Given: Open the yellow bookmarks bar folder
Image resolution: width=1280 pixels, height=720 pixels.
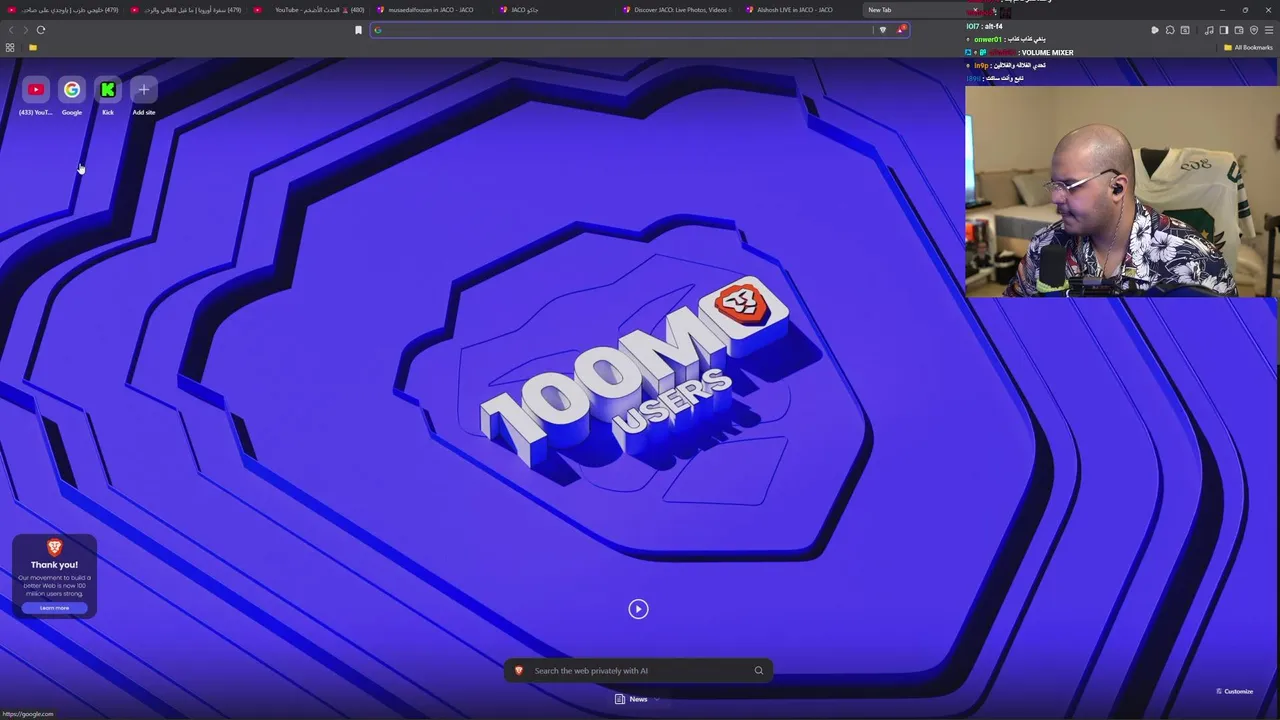Looking at the screenshot, I should (x=33, y=47).
